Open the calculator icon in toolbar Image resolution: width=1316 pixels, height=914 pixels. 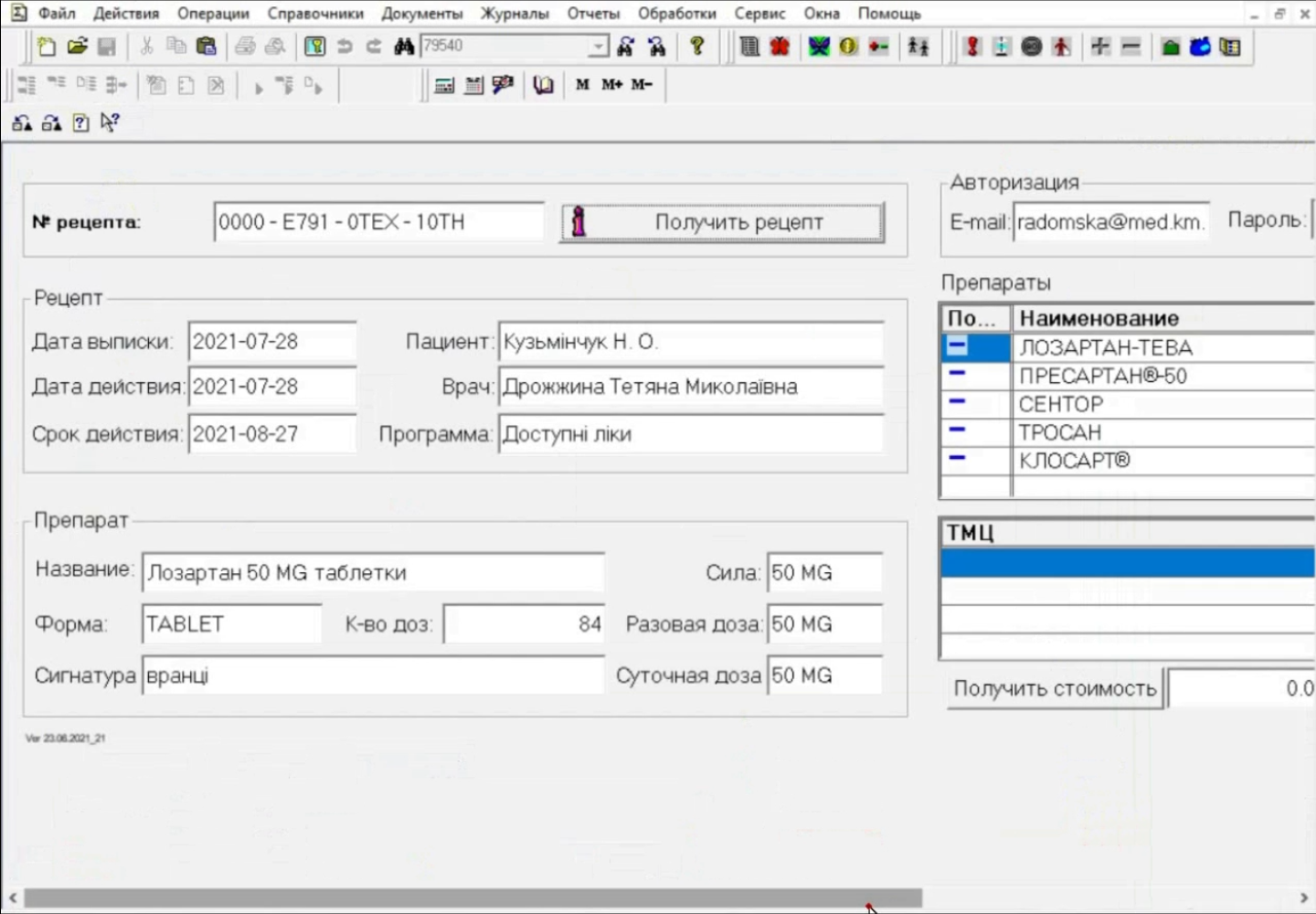pyautogui.click(x=444, y=85)
